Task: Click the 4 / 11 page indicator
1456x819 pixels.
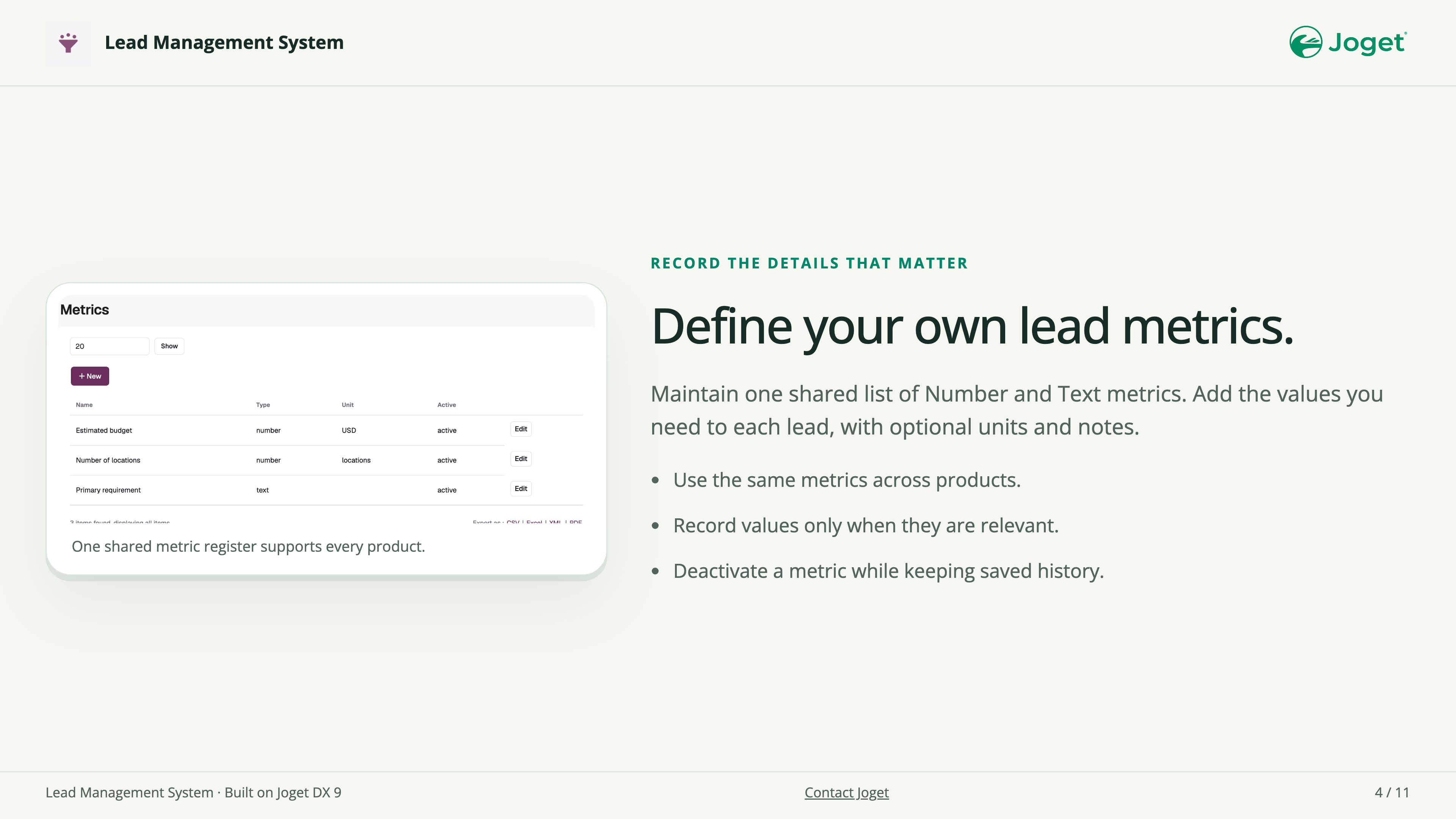Action: pos(1392,792)
